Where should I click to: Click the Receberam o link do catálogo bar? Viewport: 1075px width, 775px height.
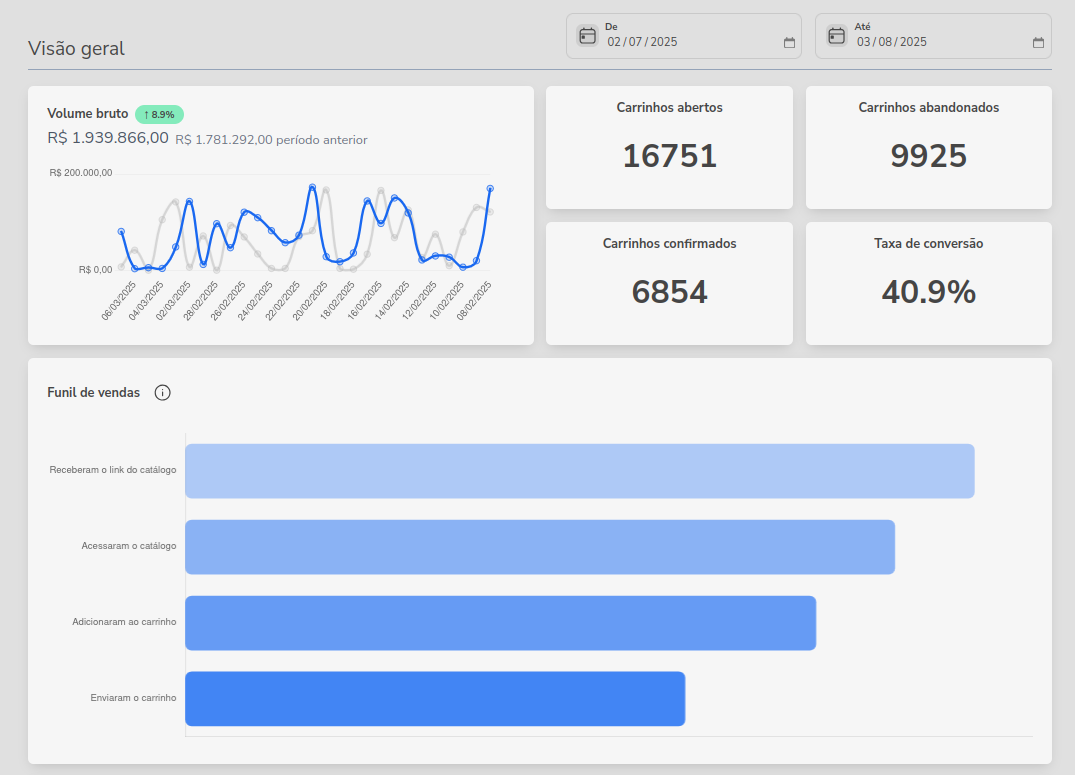579,471
